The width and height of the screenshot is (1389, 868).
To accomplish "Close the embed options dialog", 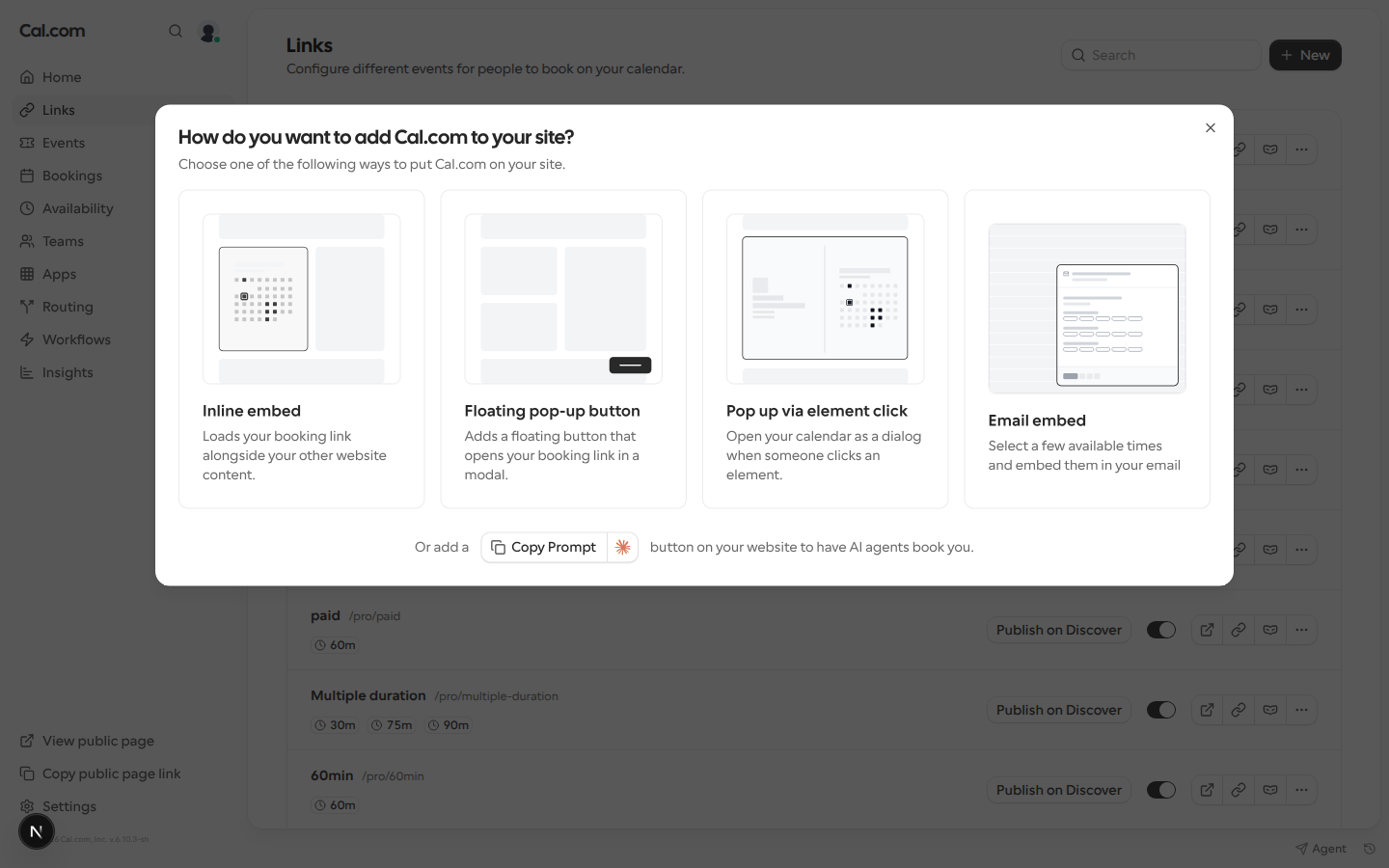I will (1210, 128).
